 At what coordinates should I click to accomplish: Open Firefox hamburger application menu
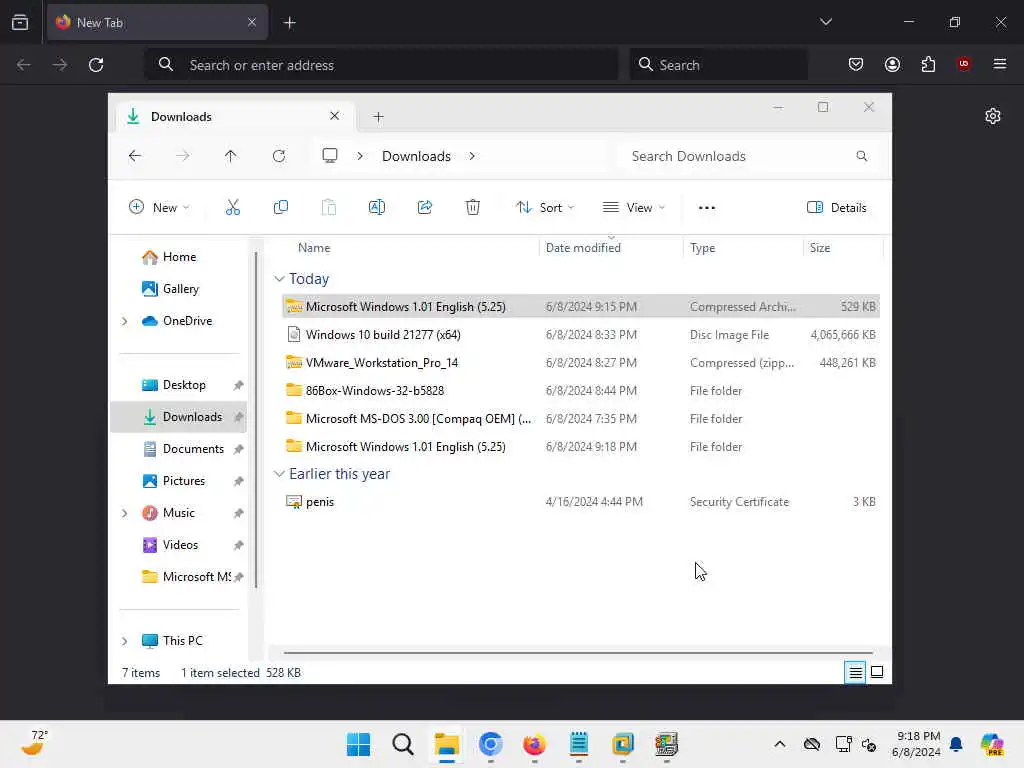[x=1000, y=64]
